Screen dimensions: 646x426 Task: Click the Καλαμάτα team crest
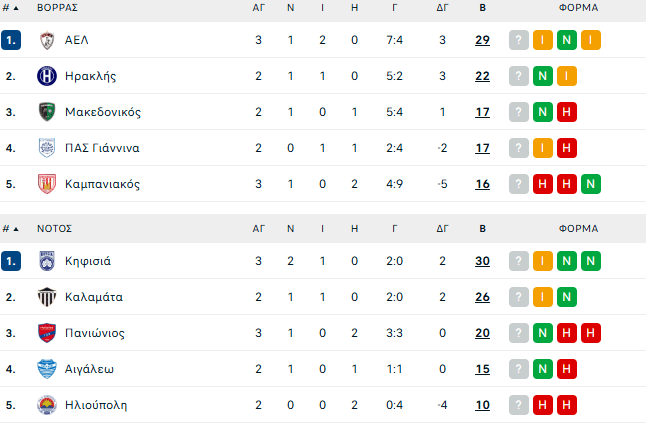point(46,297)
